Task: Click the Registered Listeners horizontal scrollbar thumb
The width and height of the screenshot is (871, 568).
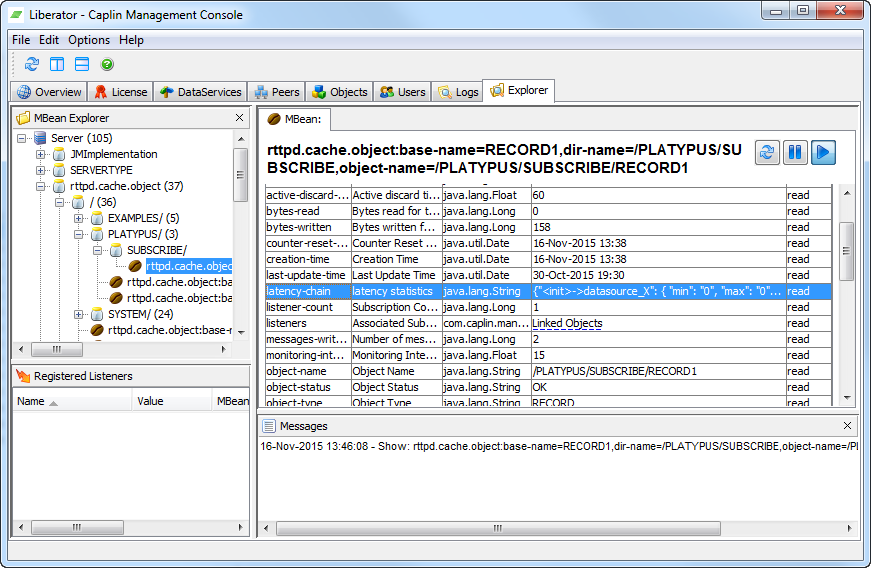Action: [x=77, y=527]
